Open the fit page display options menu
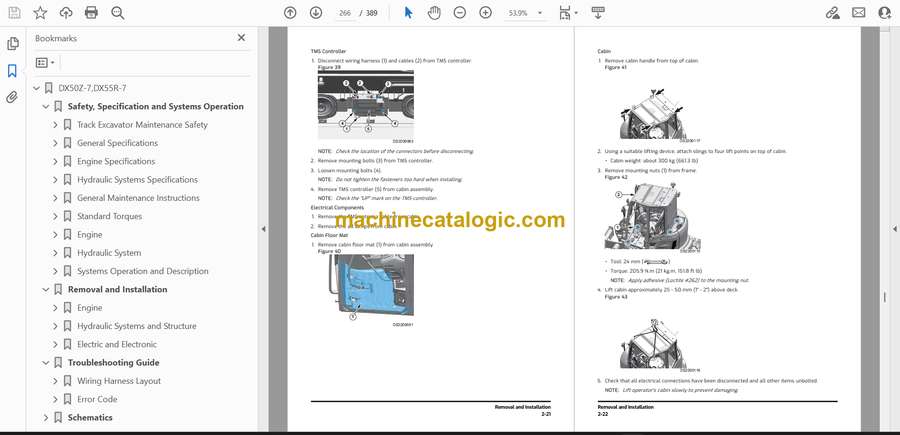Screen dimensions: 900x435 [x=568, y=13]
